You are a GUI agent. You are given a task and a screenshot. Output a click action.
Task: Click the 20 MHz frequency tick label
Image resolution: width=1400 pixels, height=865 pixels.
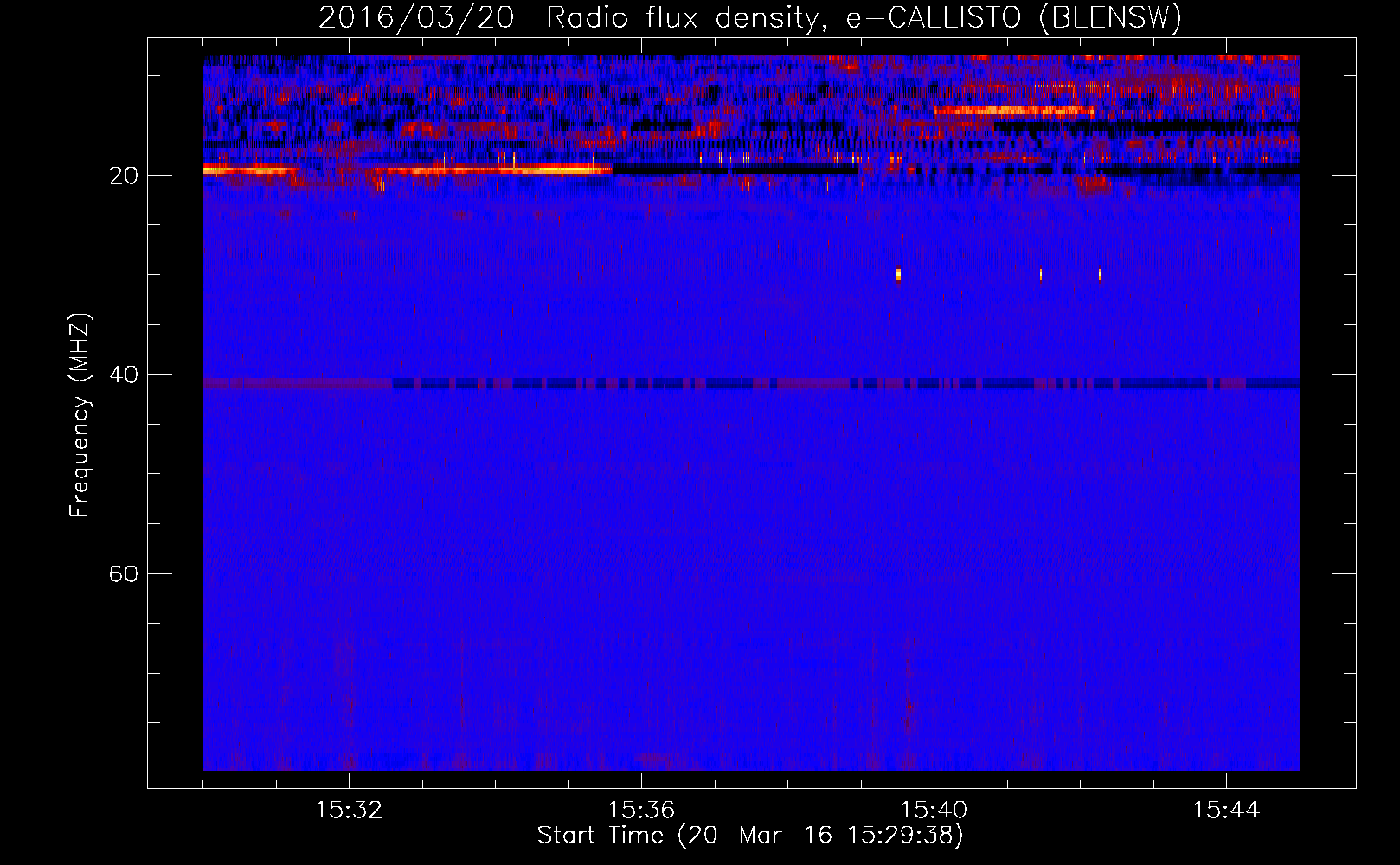tap(124, 176)
